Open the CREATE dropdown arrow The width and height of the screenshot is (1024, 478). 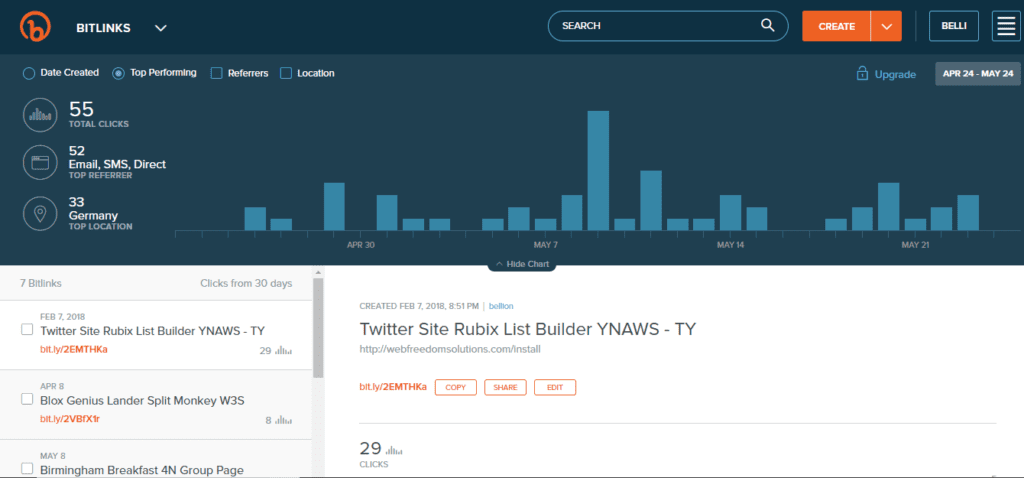[886, 27]
